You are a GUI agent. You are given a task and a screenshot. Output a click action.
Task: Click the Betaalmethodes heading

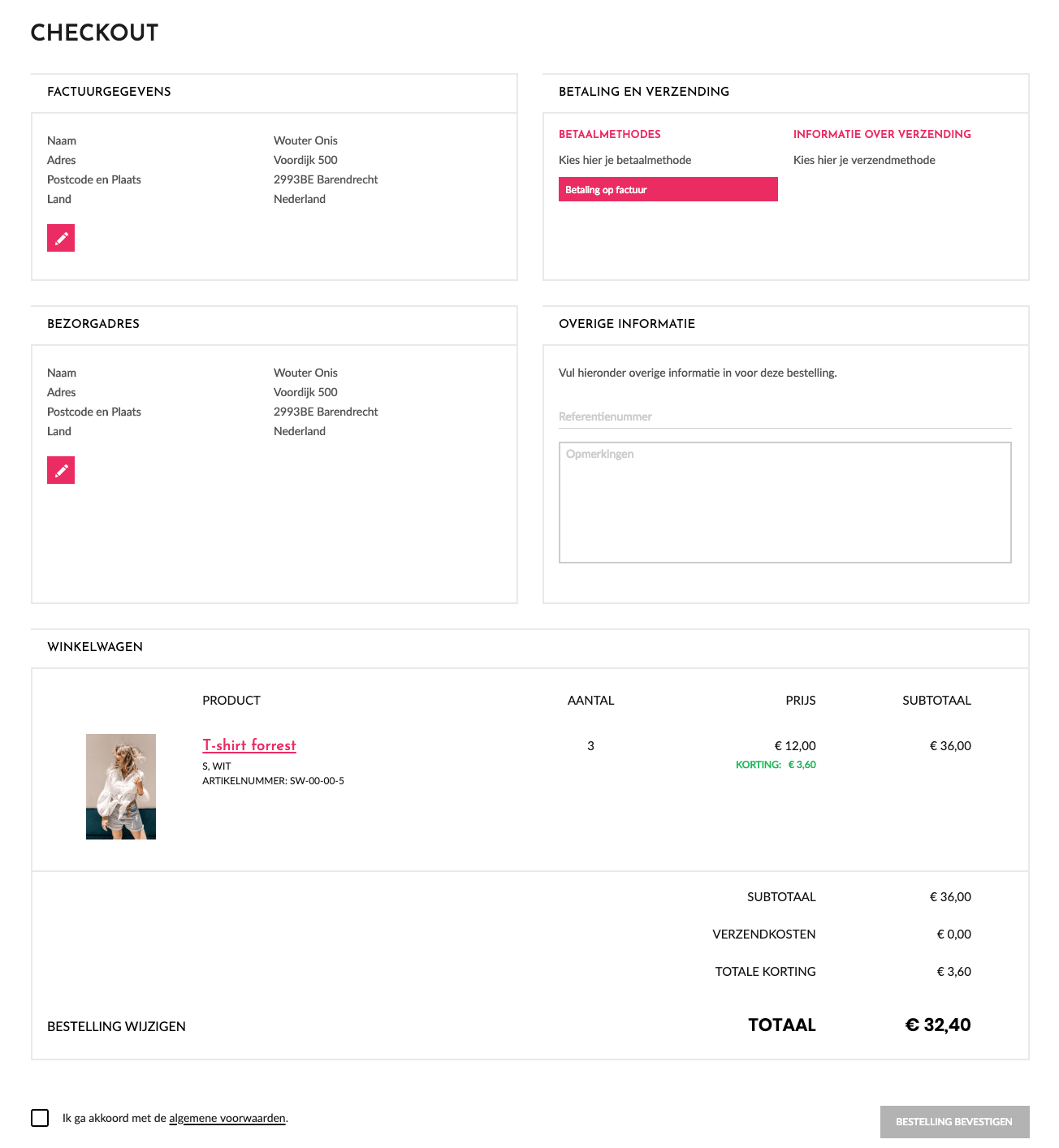(609, 134)
